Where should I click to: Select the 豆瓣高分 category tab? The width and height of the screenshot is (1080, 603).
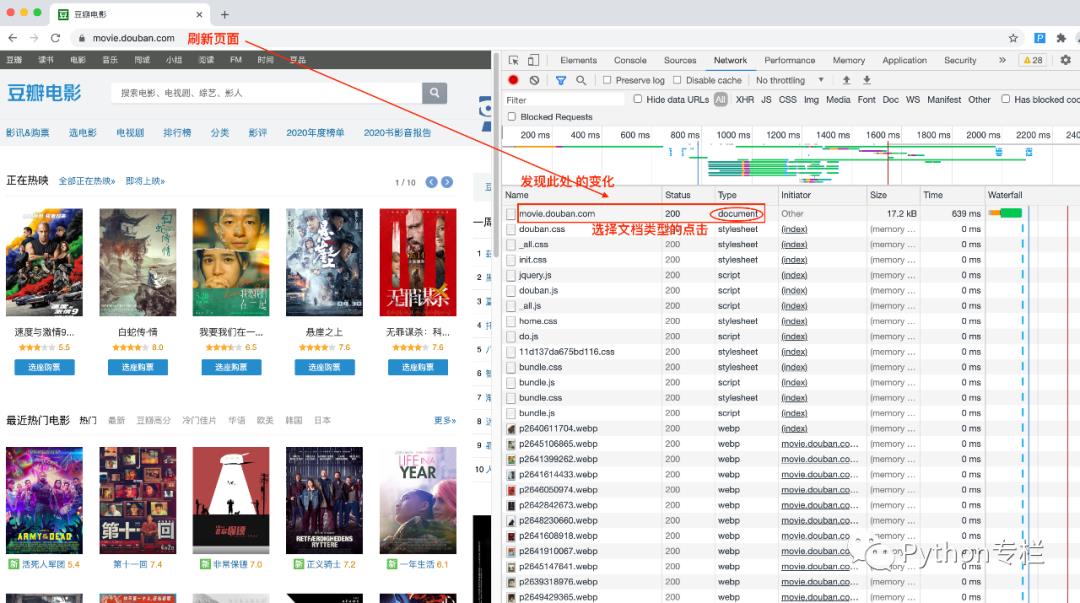(x=153, y=420)
